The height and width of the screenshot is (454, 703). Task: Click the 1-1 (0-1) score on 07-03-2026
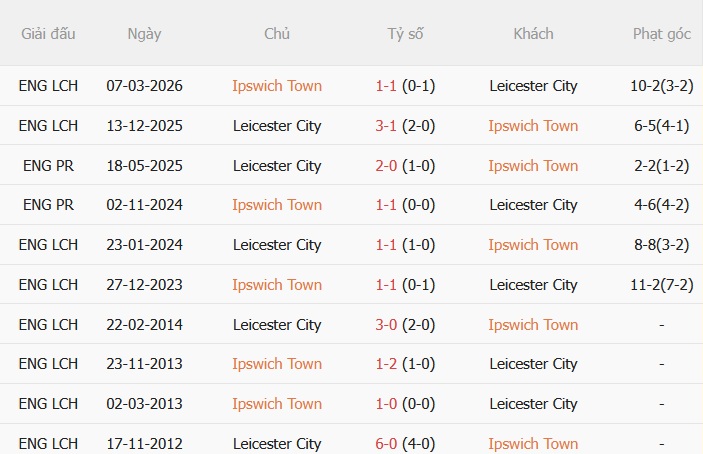point(405,86)
